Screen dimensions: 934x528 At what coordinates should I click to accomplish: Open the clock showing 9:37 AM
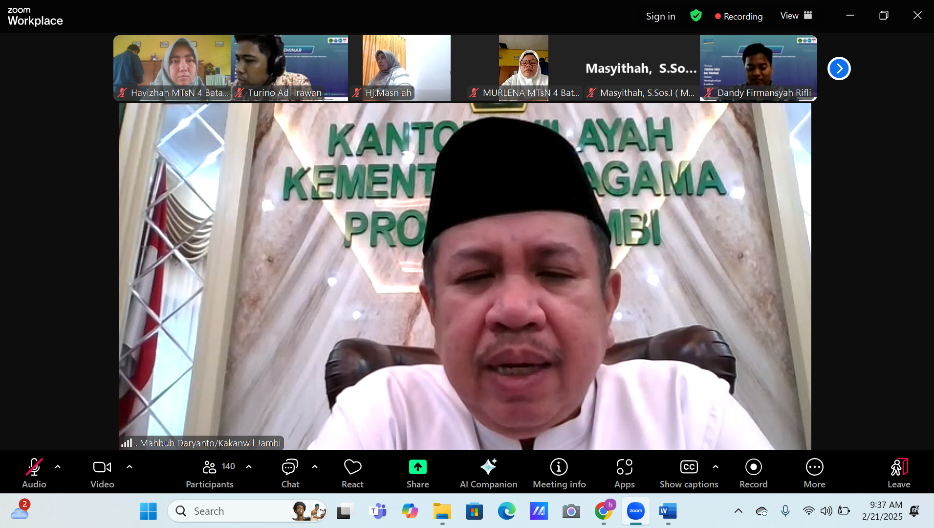tap(882, 511)
